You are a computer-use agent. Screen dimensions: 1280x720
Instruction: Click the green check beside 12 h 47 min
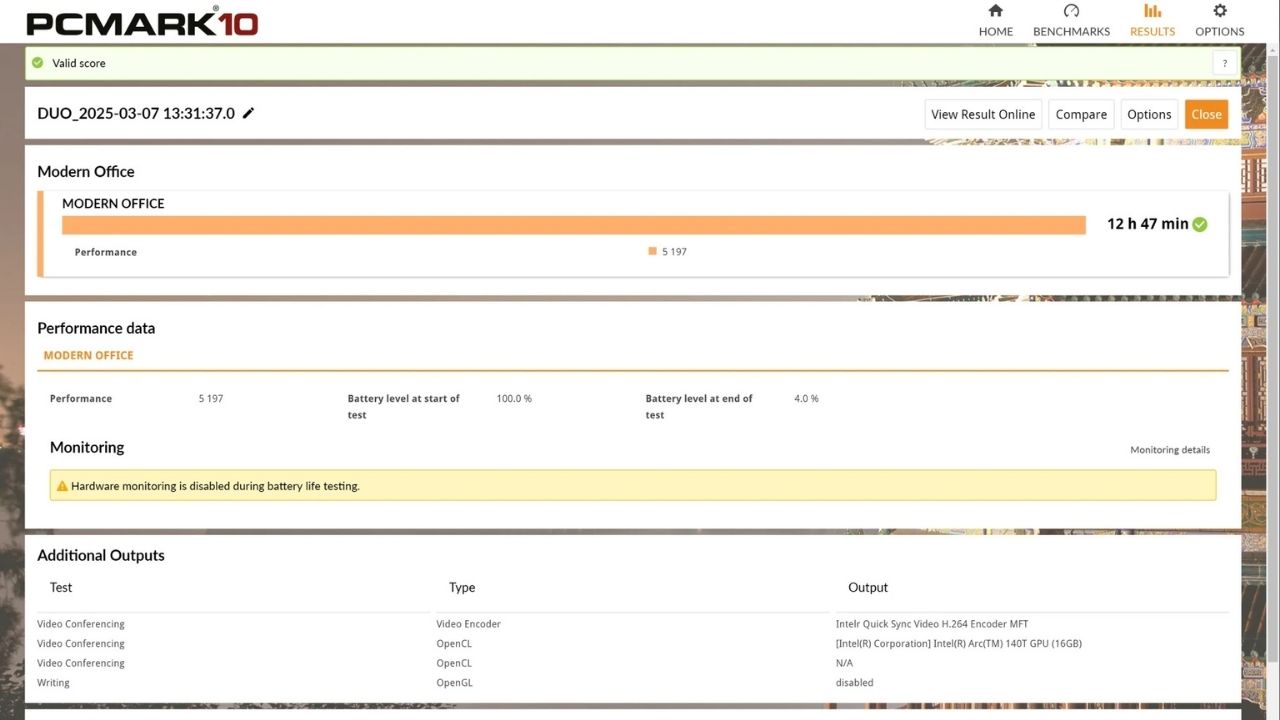1200,224
